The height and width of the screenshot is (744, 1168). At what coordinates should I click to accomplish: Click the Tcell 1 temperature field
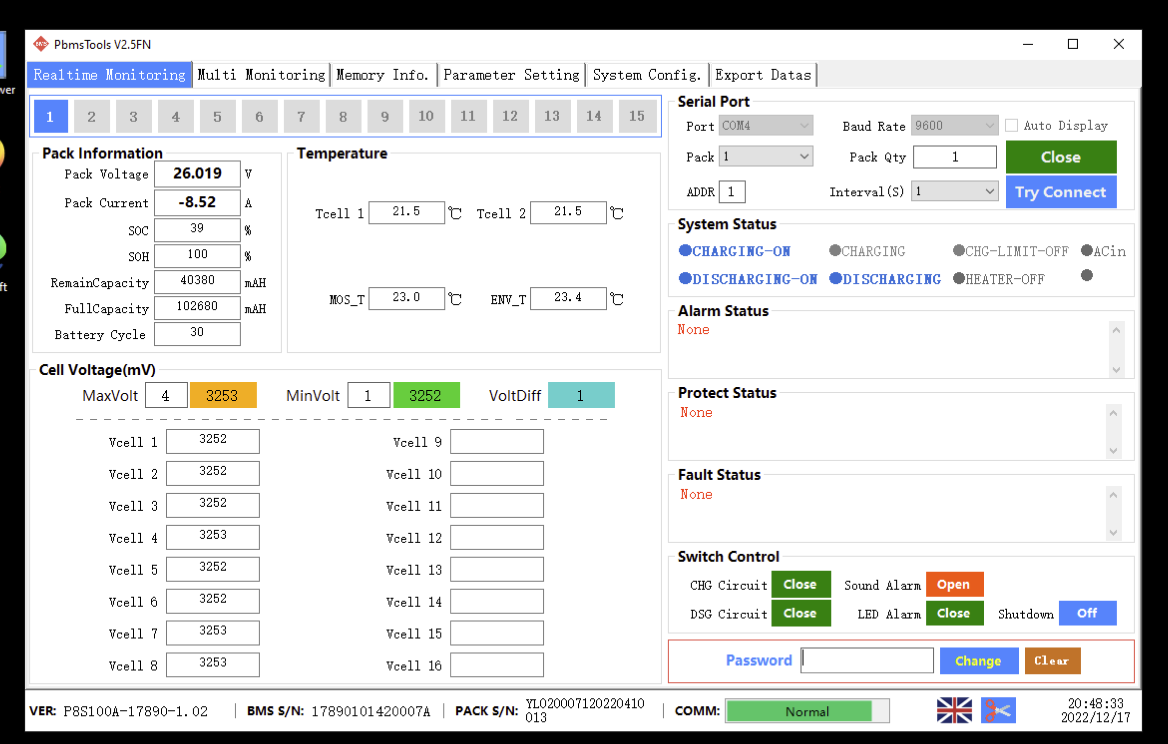[x=407, y=212]
